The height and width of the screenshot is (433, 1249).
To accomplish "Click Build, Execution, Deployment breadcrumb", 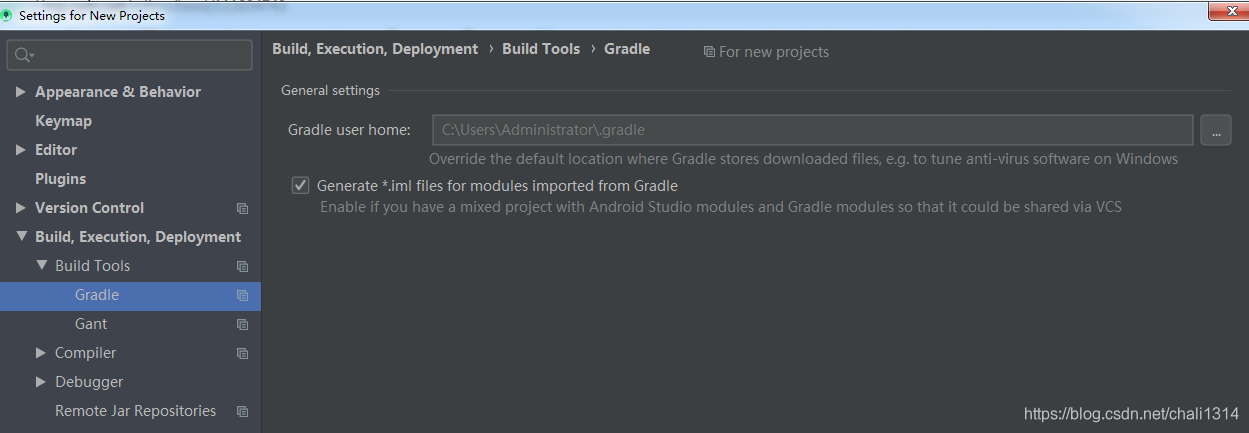I will click(x=375, y=49).
